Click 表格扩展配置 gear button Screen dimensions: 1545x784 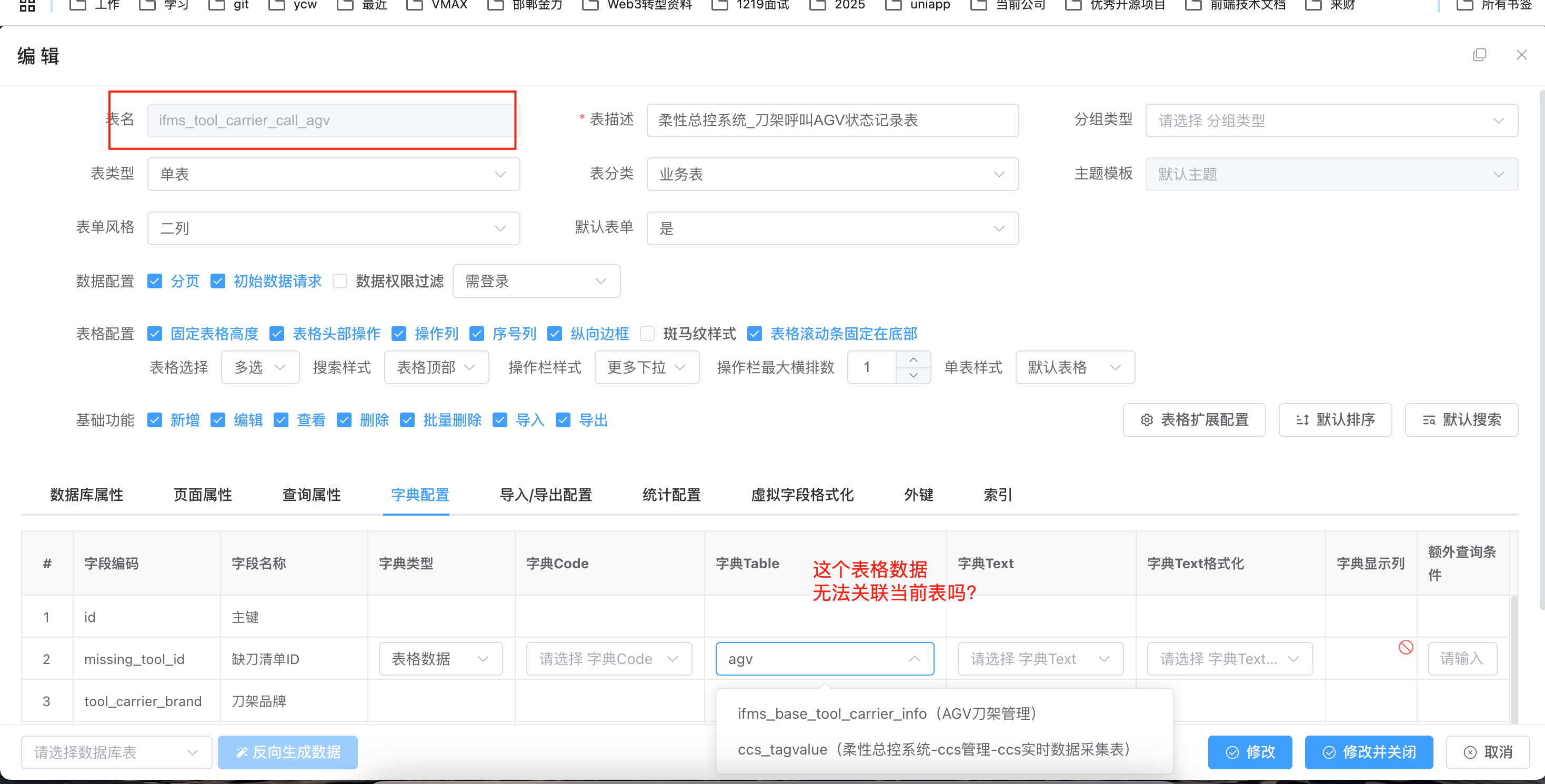tap(1193, 420)
